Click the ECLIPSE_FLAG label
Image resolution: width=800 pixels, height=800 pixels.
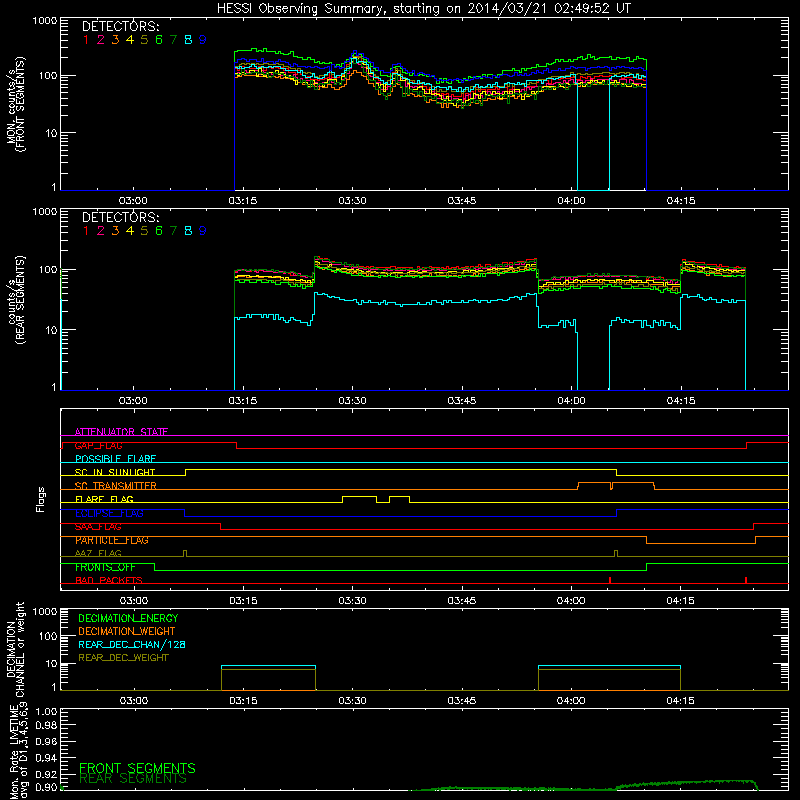tap(109, 513)
